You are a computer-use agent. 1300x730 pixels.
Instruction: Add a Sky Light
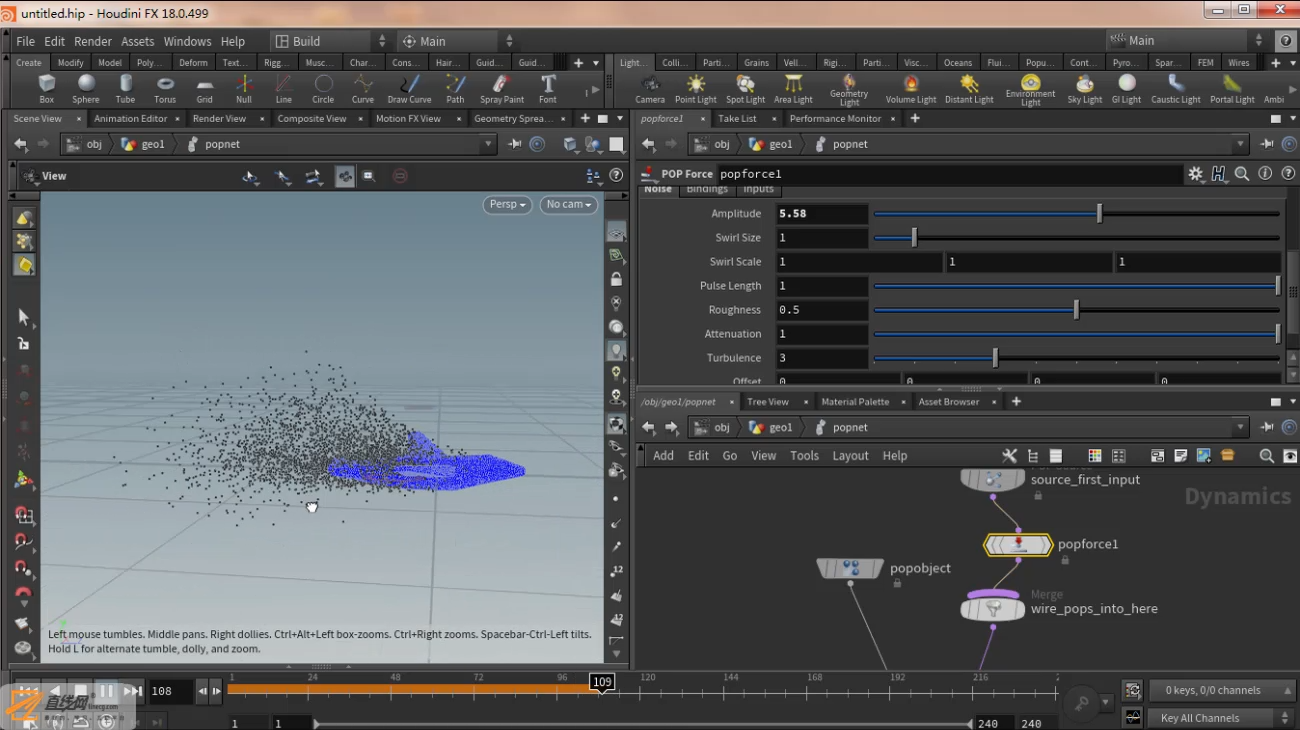(1085, 89)
